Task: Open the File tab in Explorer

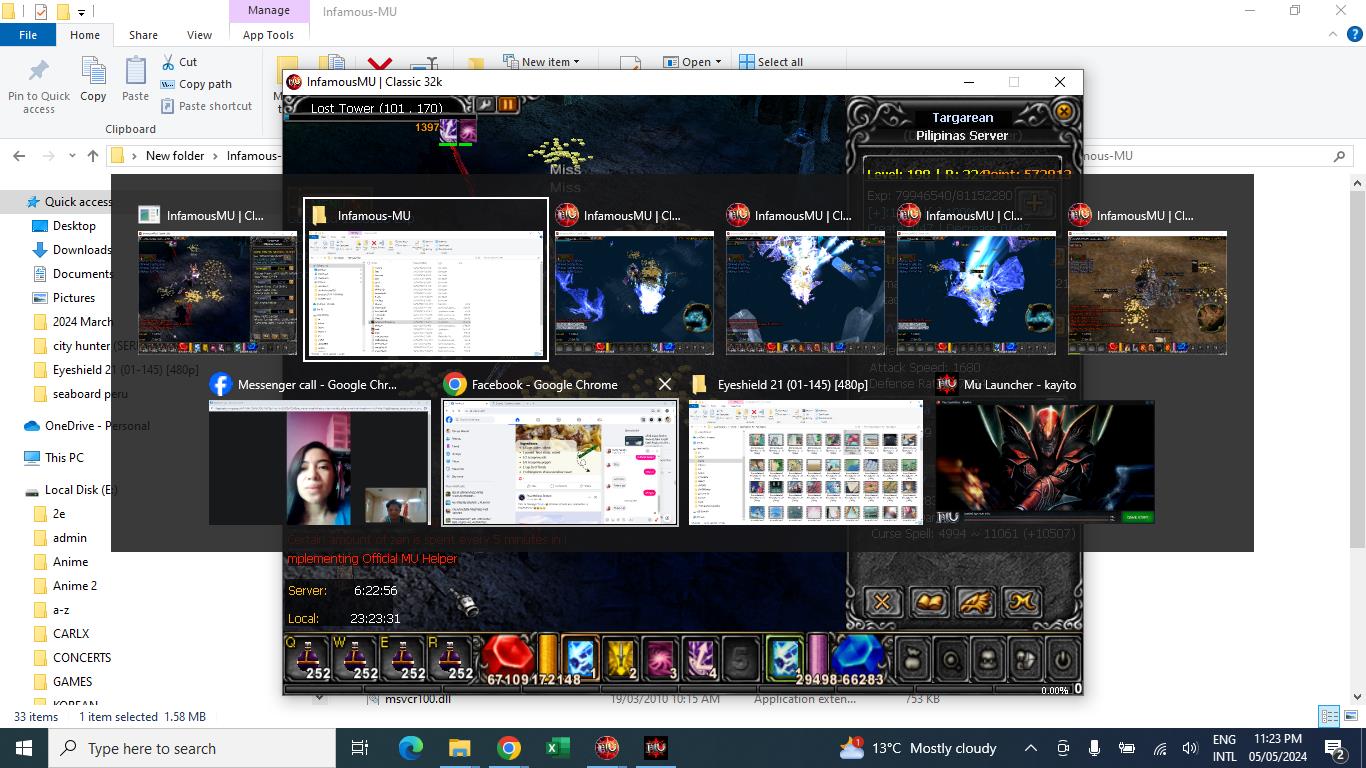Action: 28,34
